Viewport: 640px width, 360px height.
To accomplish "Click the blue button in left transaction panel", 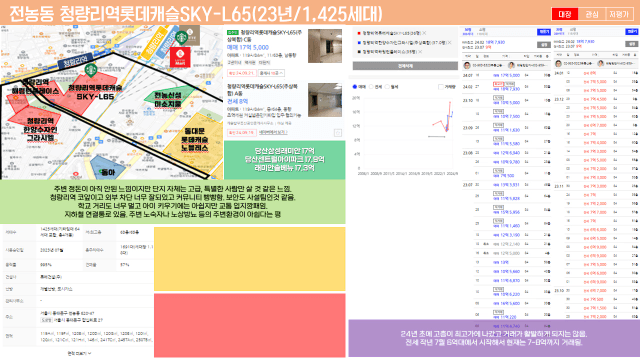I will pos(544,32).
